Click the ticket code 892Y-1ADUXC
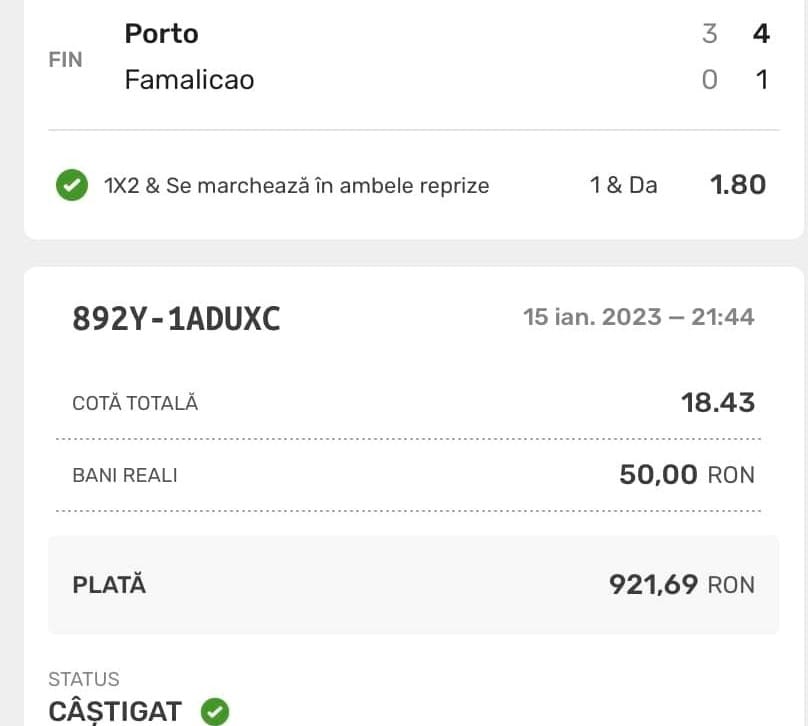This screenshot has height=726, width=808. 176,318
